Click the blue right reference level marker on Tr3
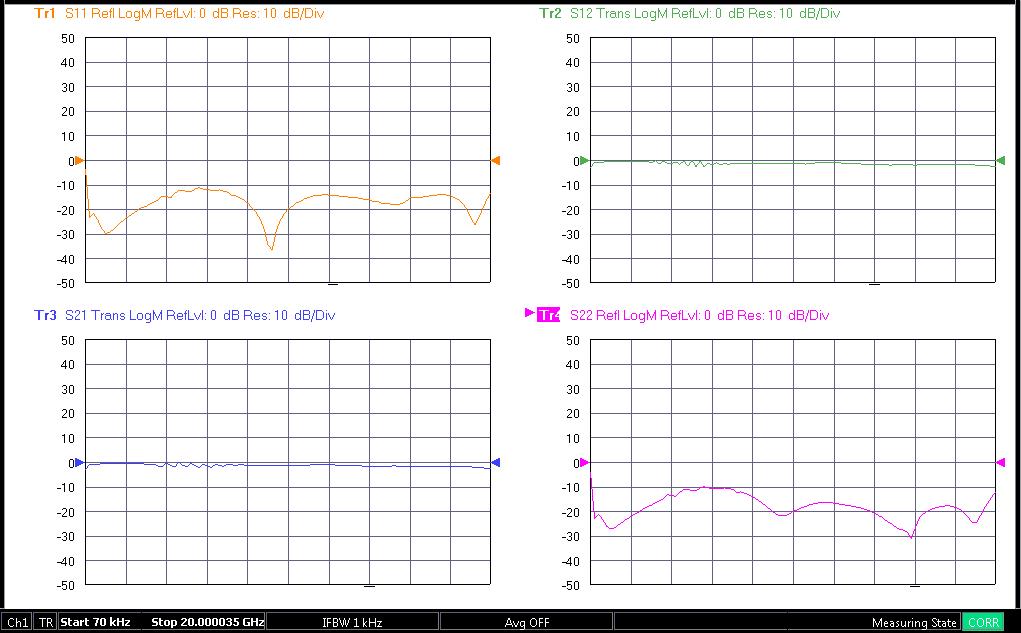Viewport: 1021px width, 633px height. 496,462
